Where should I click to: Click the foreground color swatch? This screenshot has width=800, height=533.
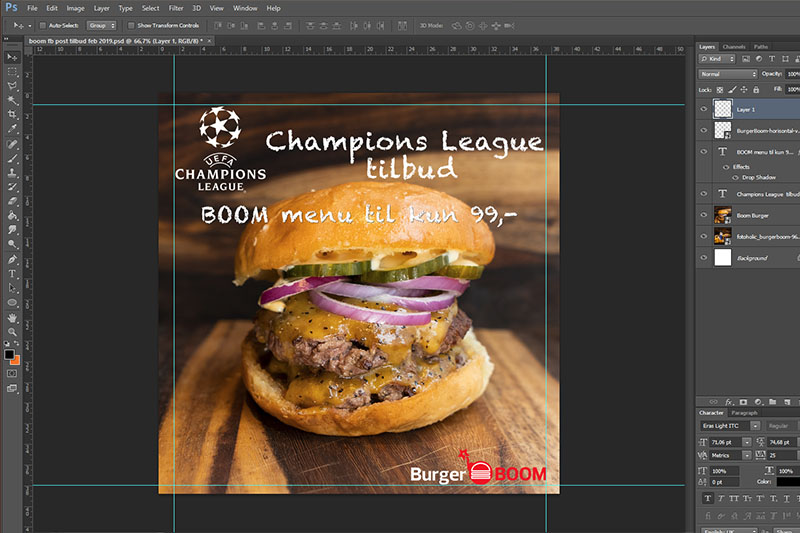coord(9,354)
